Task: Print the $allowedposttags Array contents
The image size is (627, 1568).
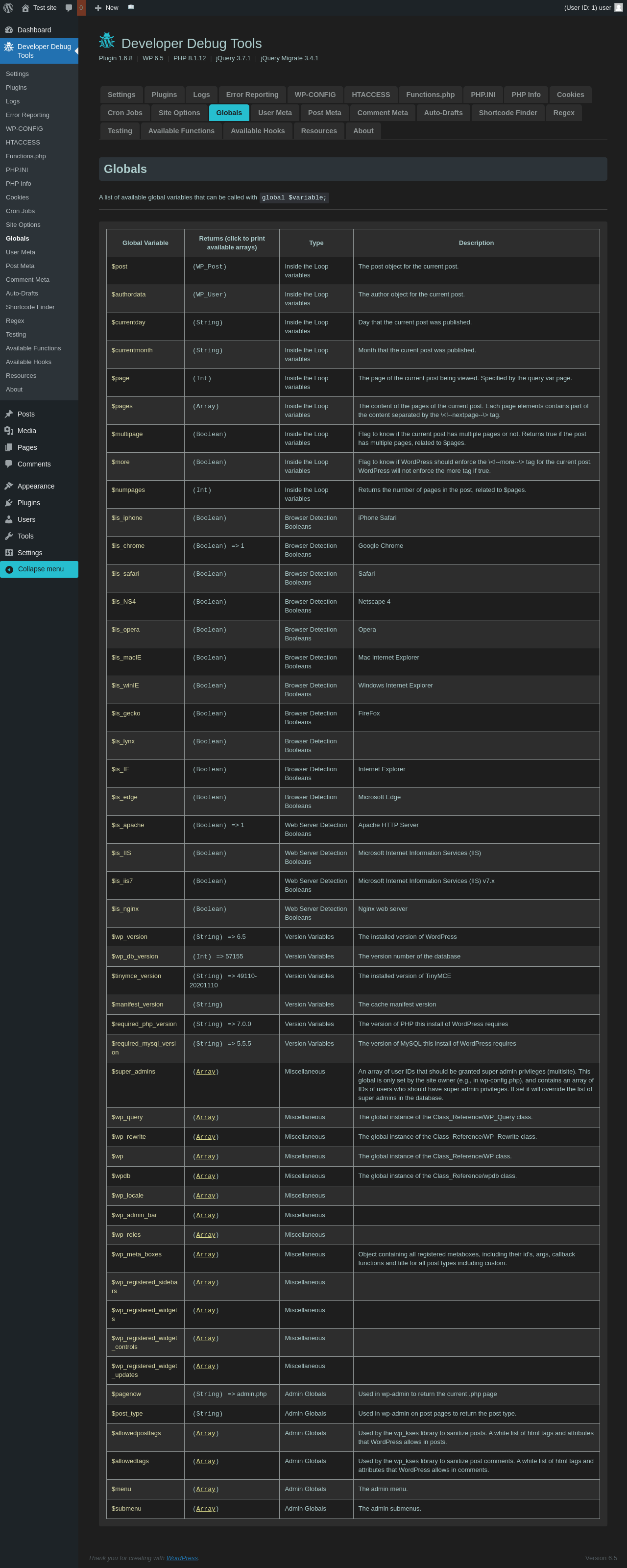Action: (206, 1433)
